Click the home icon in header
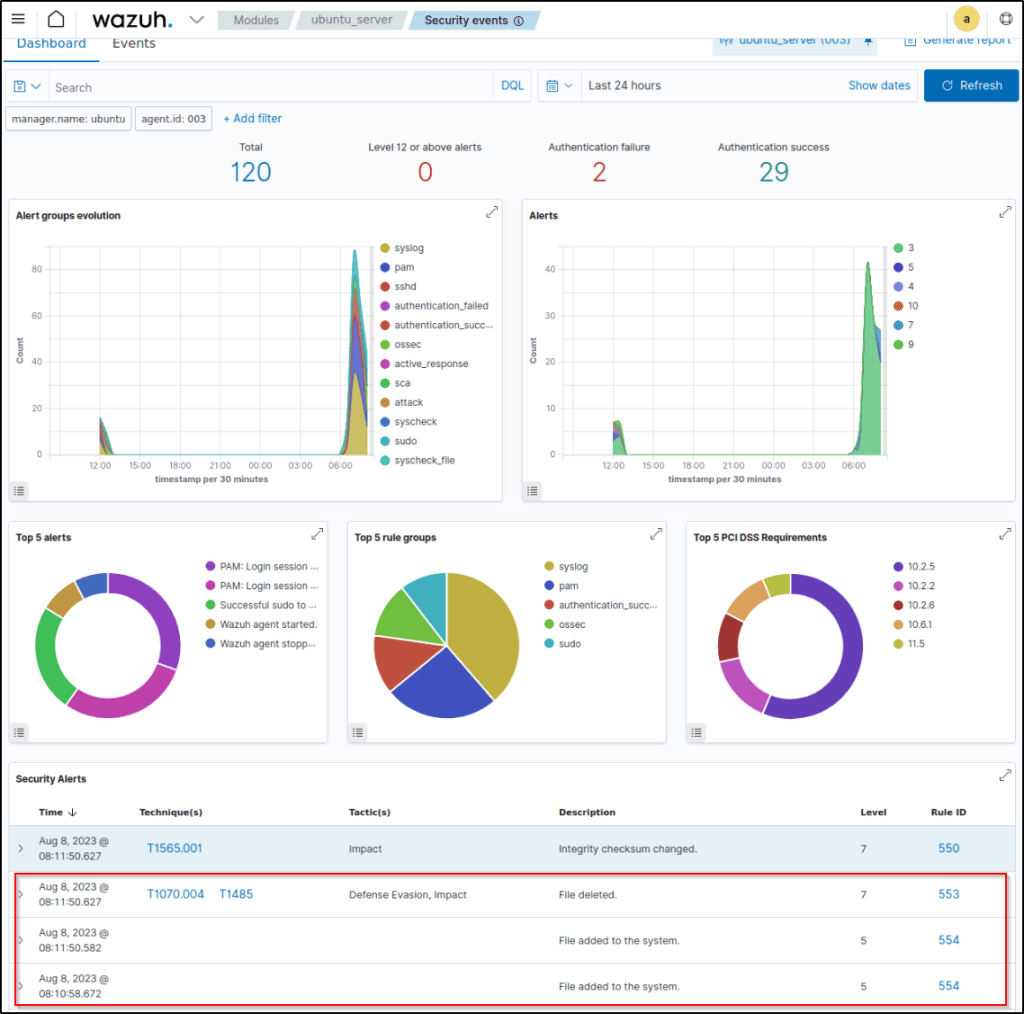This screenshot has height=1014, width=1024. point(56,20)
